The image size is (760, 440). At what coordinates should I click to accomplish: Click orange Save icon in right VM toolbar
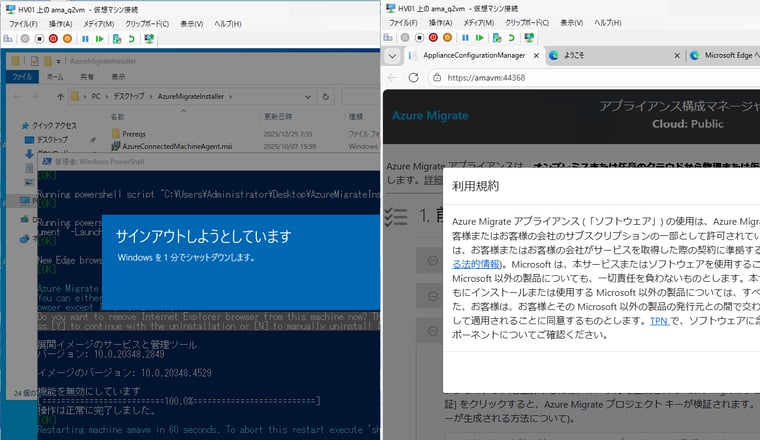click(x=447, y=37)
